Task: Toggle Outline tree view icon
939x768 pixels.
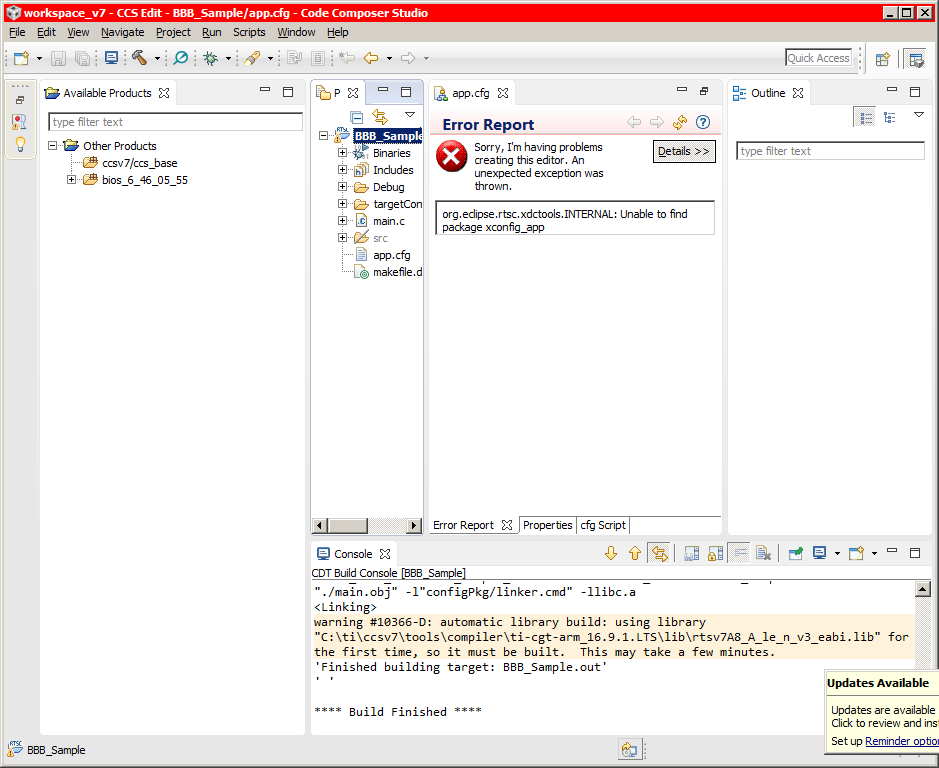Action: [890, 117]
